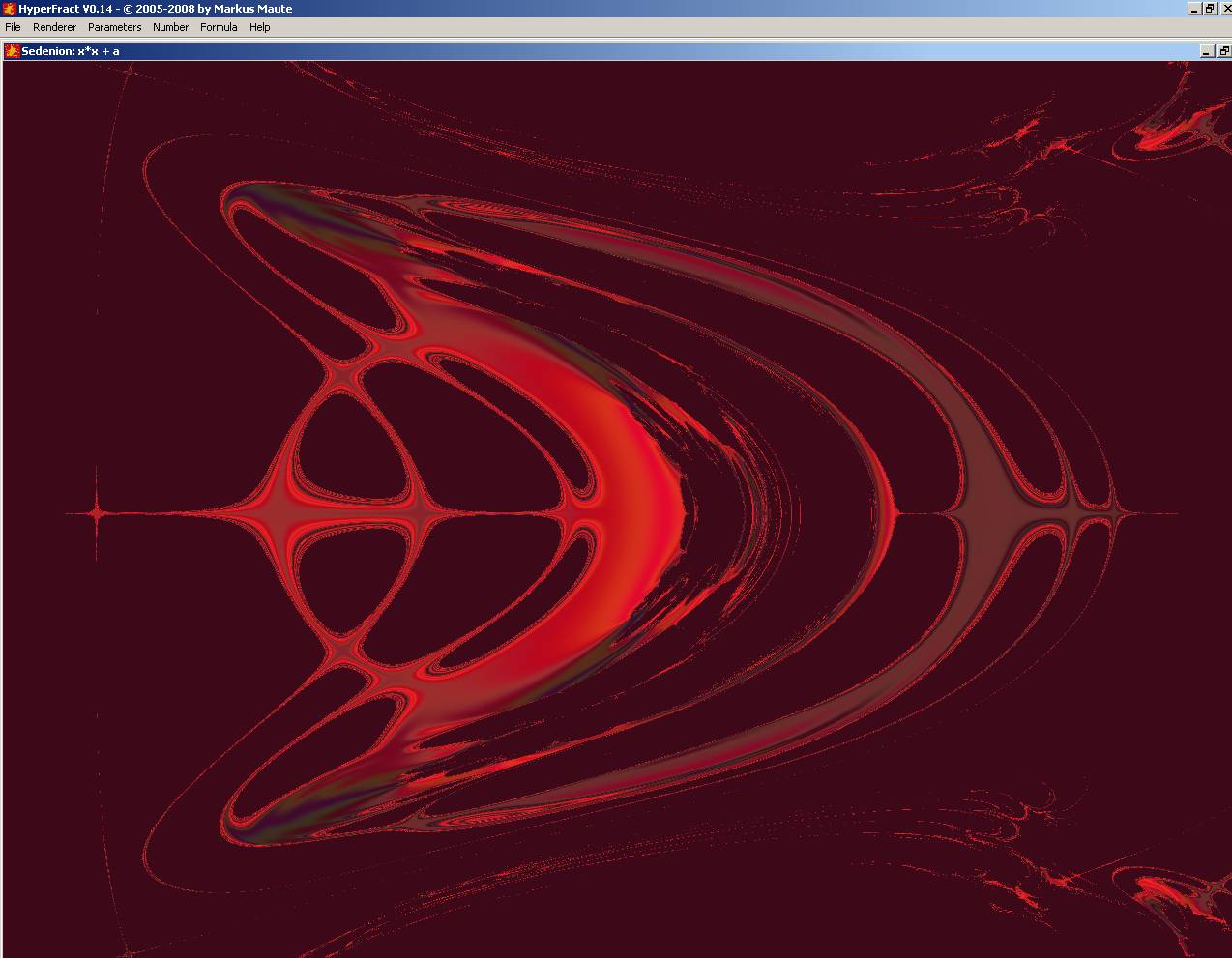The height and width of the screenshot is (958, 1232).
Task: Click the Sedenion child window icon
Action: coord(13,51)
